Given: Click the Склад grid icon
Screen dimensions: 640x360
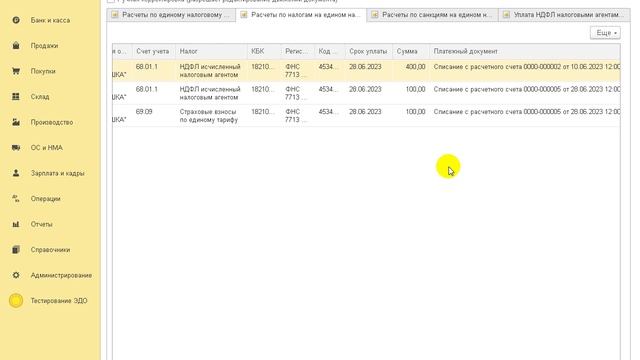Looking at the screenshot, I should click(x=16, y=96).
